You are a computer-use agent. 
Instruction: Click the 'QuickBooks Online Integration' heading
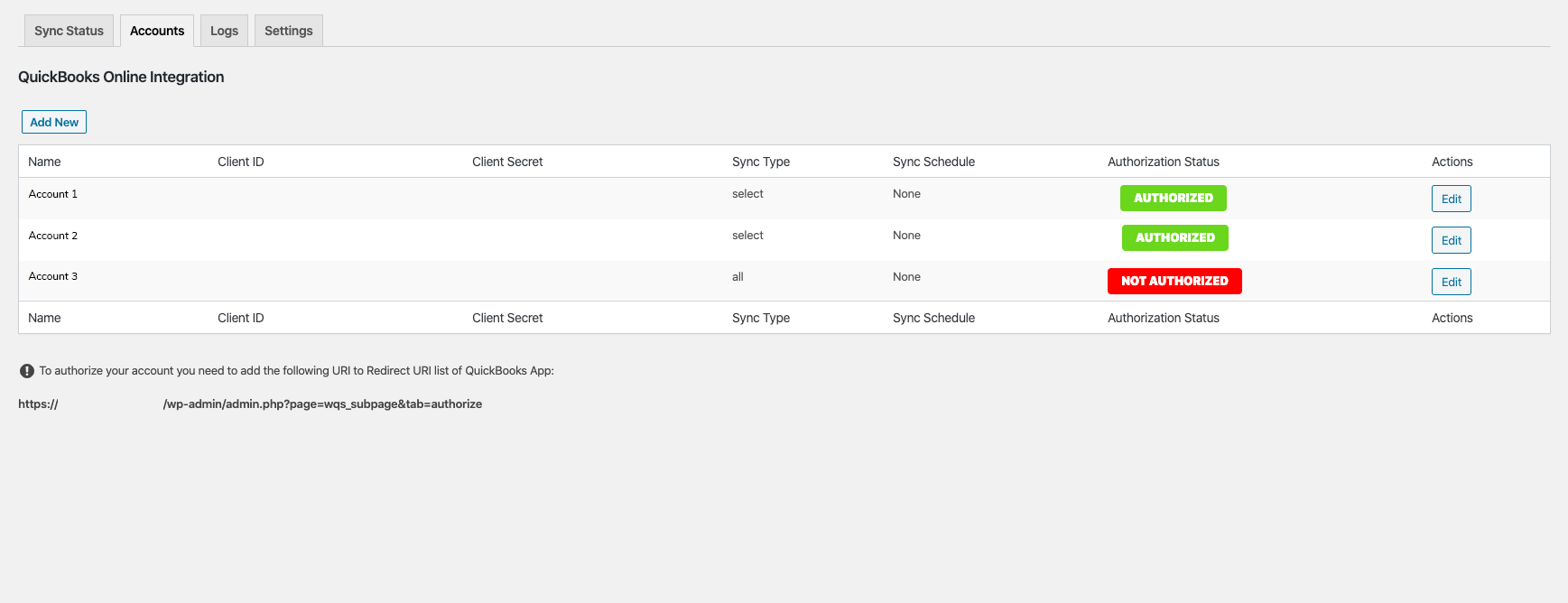pos(121,77)
